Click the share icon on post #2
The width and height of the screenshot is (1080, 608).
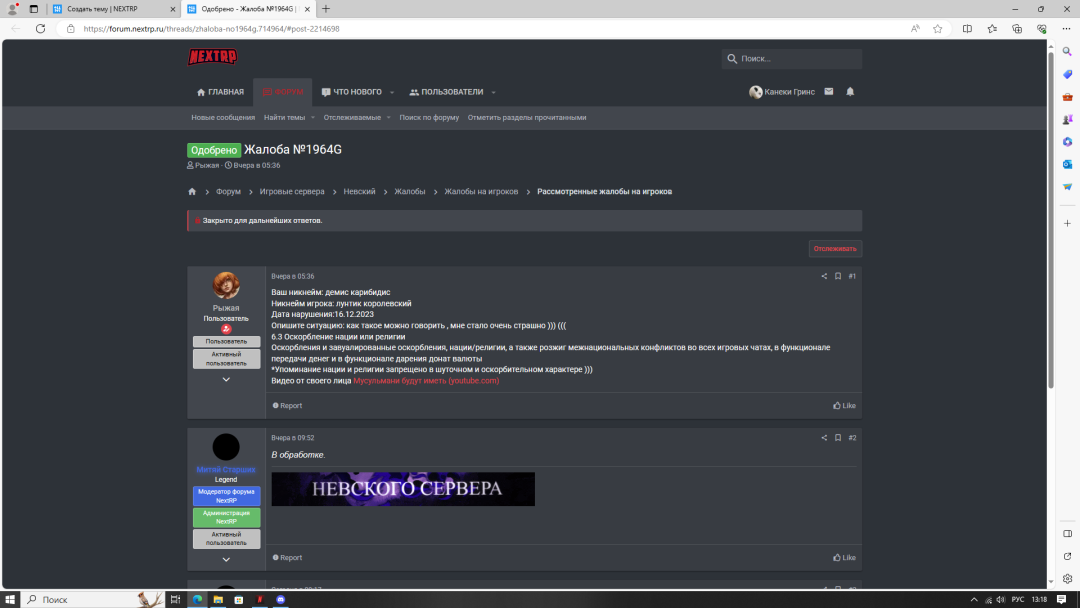click(x=824, y=438)
